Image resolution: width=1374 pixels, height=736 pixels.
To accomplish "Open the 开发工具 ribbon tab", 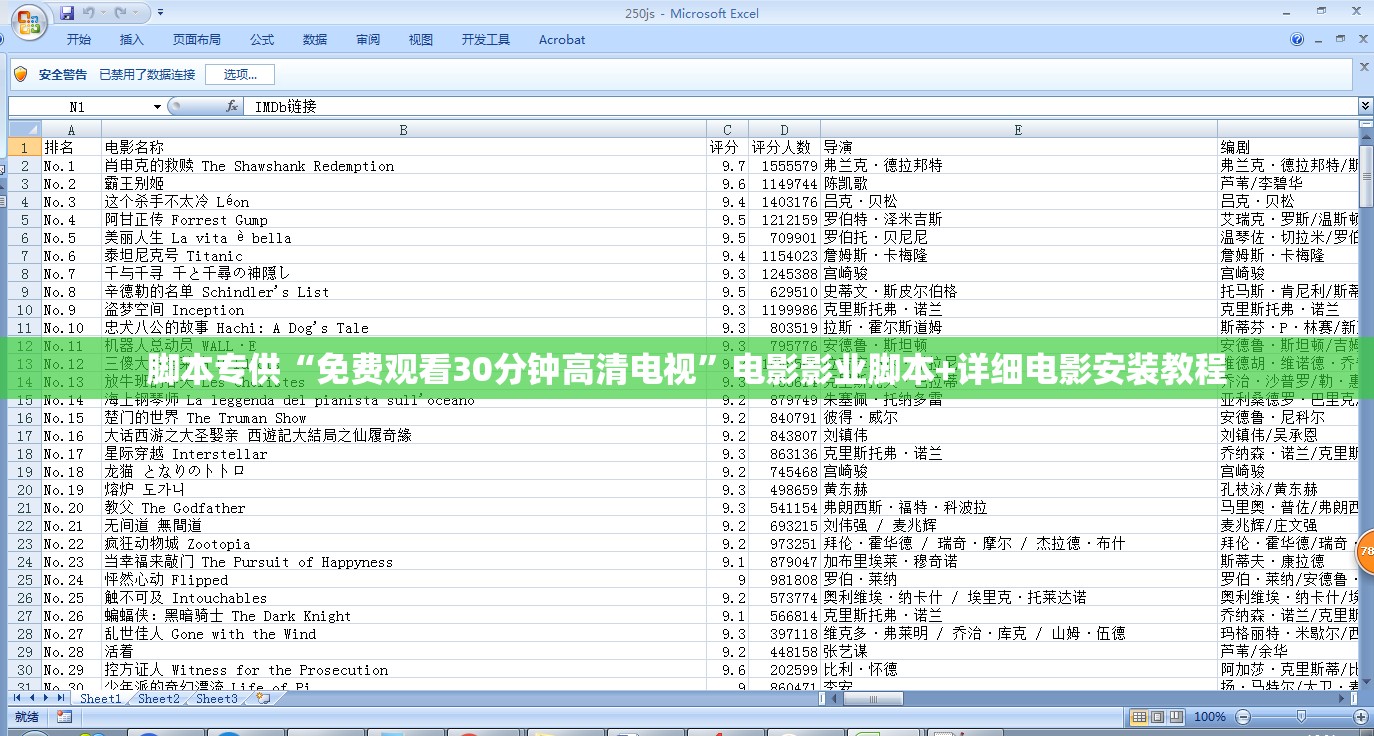I will [x=486, y=40].
